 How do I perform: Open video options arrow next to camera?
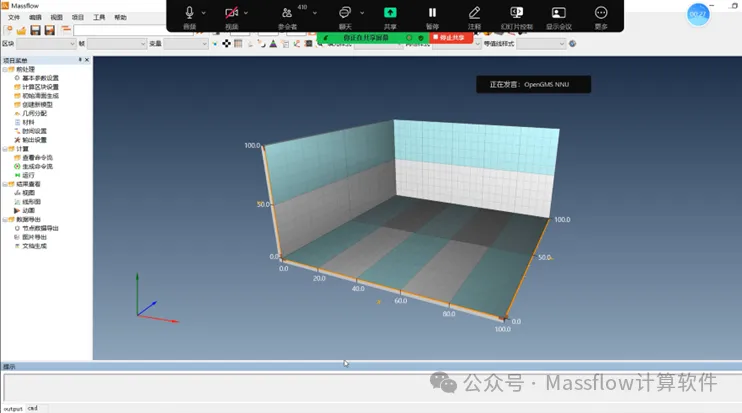246,13
